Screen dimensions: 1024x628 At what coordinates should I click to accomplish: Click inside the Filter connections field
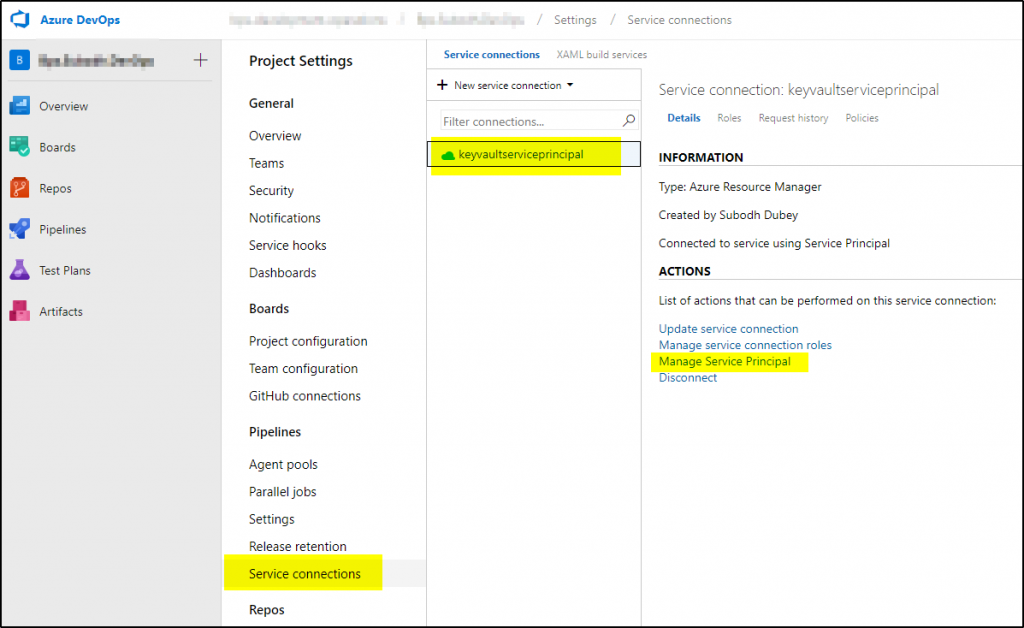coord(520,120)
